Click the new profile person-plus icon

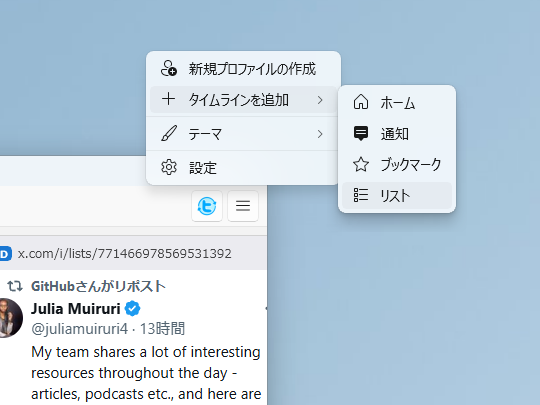(x=169, y=68)
